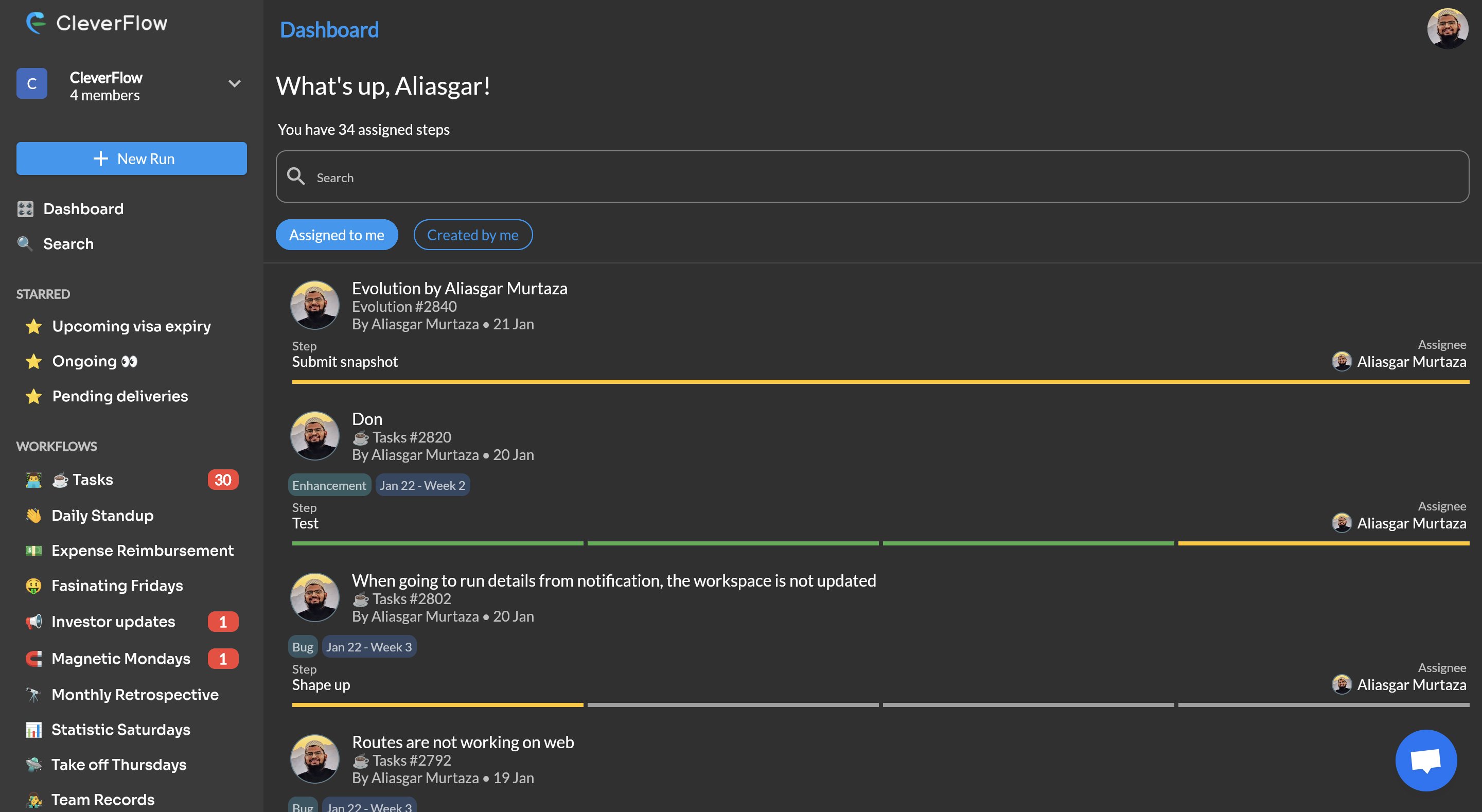The image size is (1482, 812).
Task: Expand the CleverFlow workspace chevron
Action: point(234,84)
